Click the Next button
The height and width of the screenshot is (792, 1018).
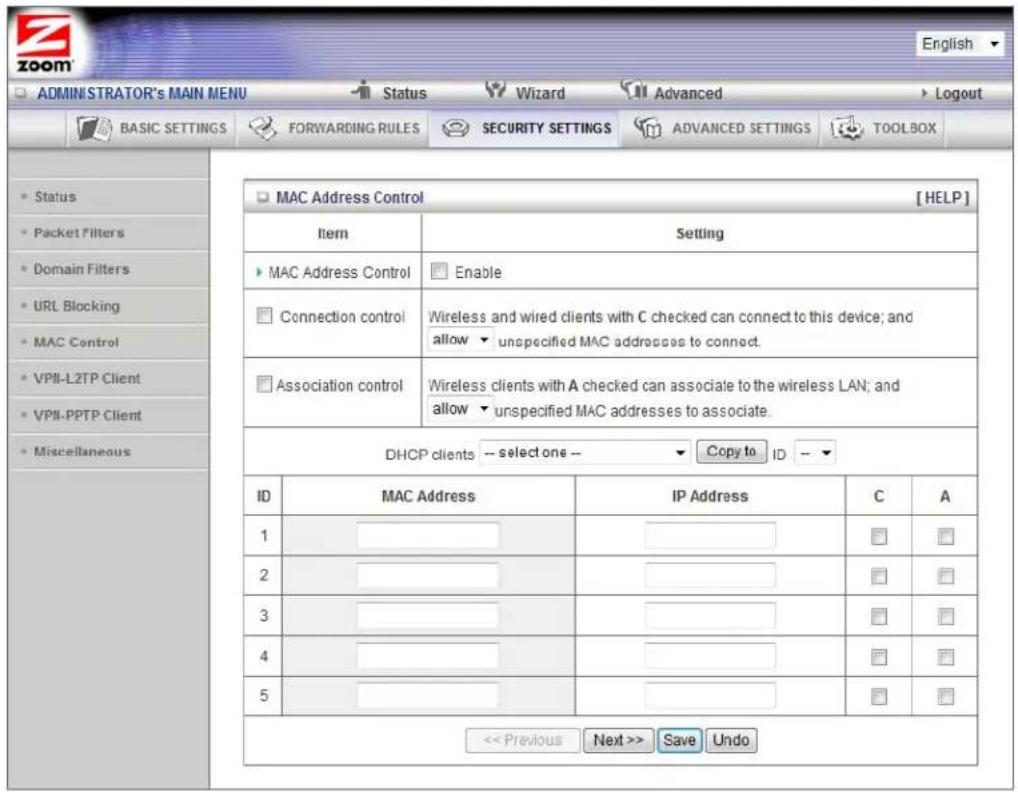(618, 740)
